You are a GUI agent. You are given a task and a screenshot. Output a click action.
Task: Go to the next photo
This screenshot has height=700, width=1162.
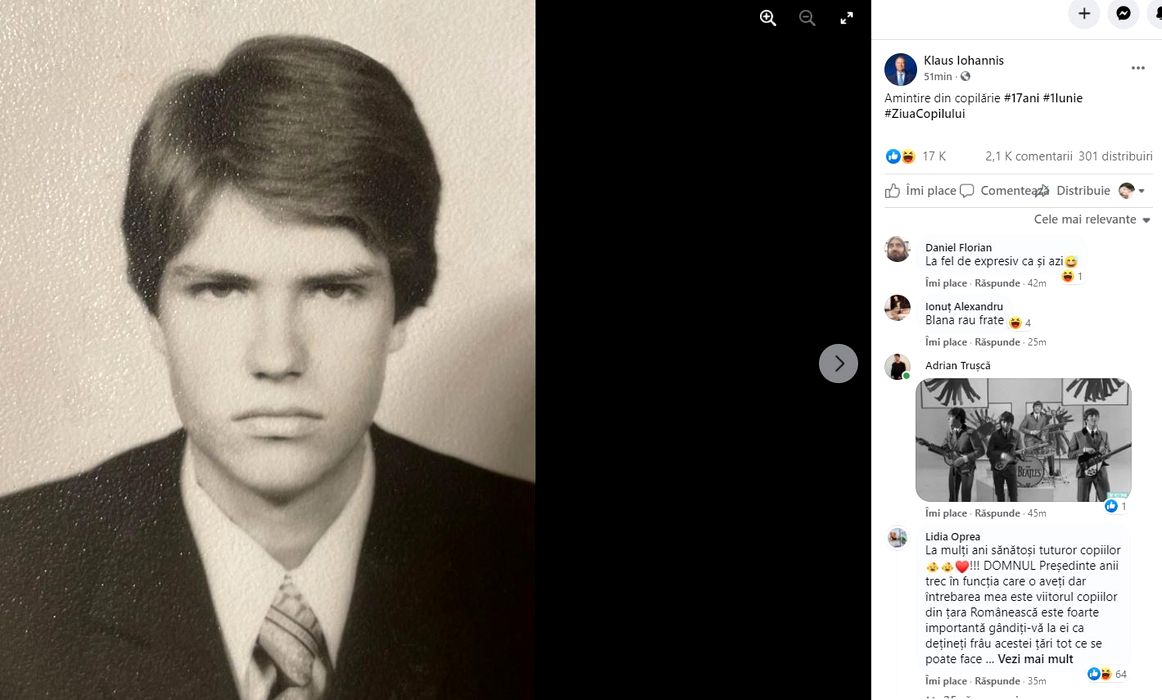coord(838,363)
